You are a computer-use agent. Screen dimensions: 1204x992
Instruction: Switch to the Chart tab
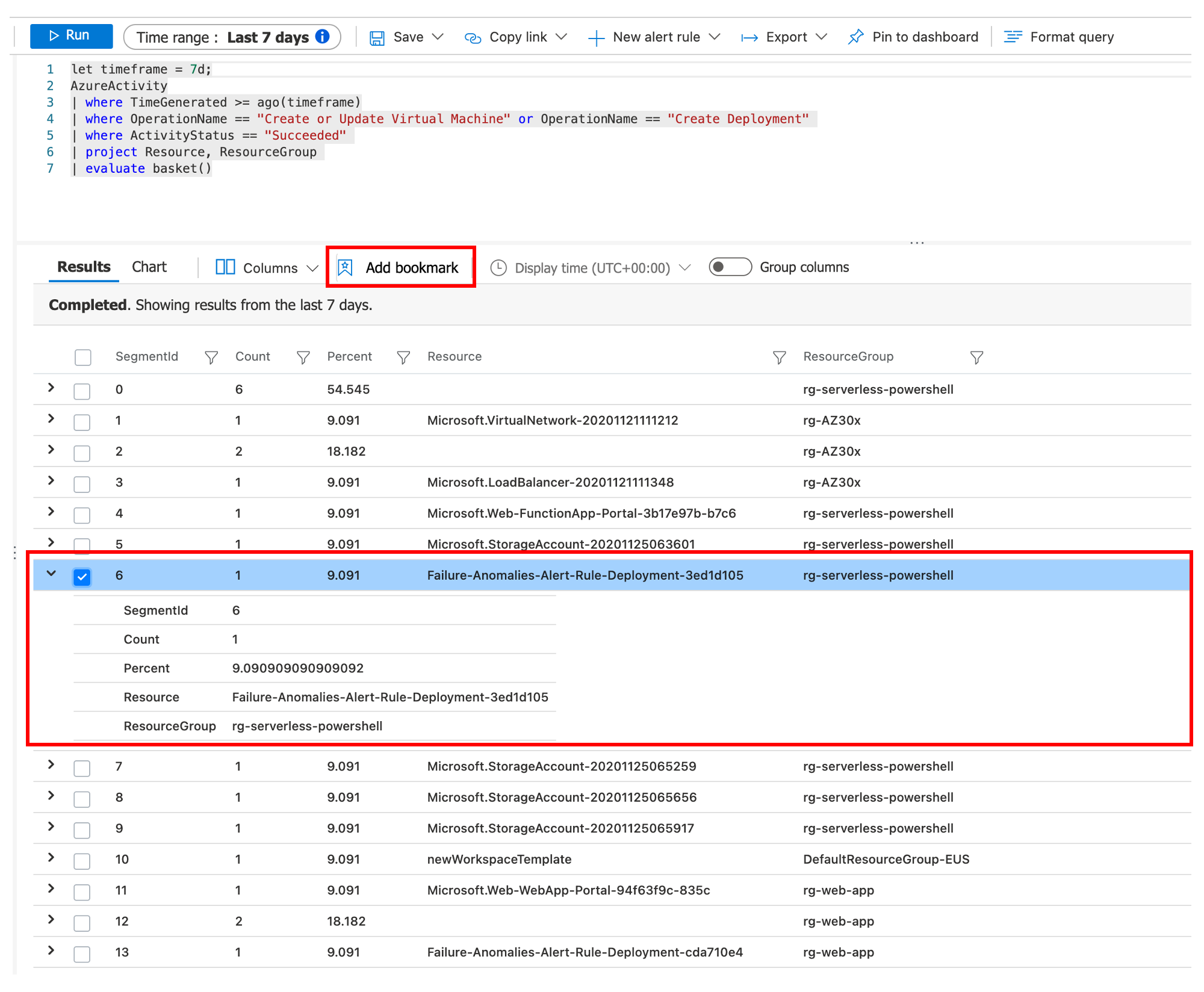click(149, 267)
